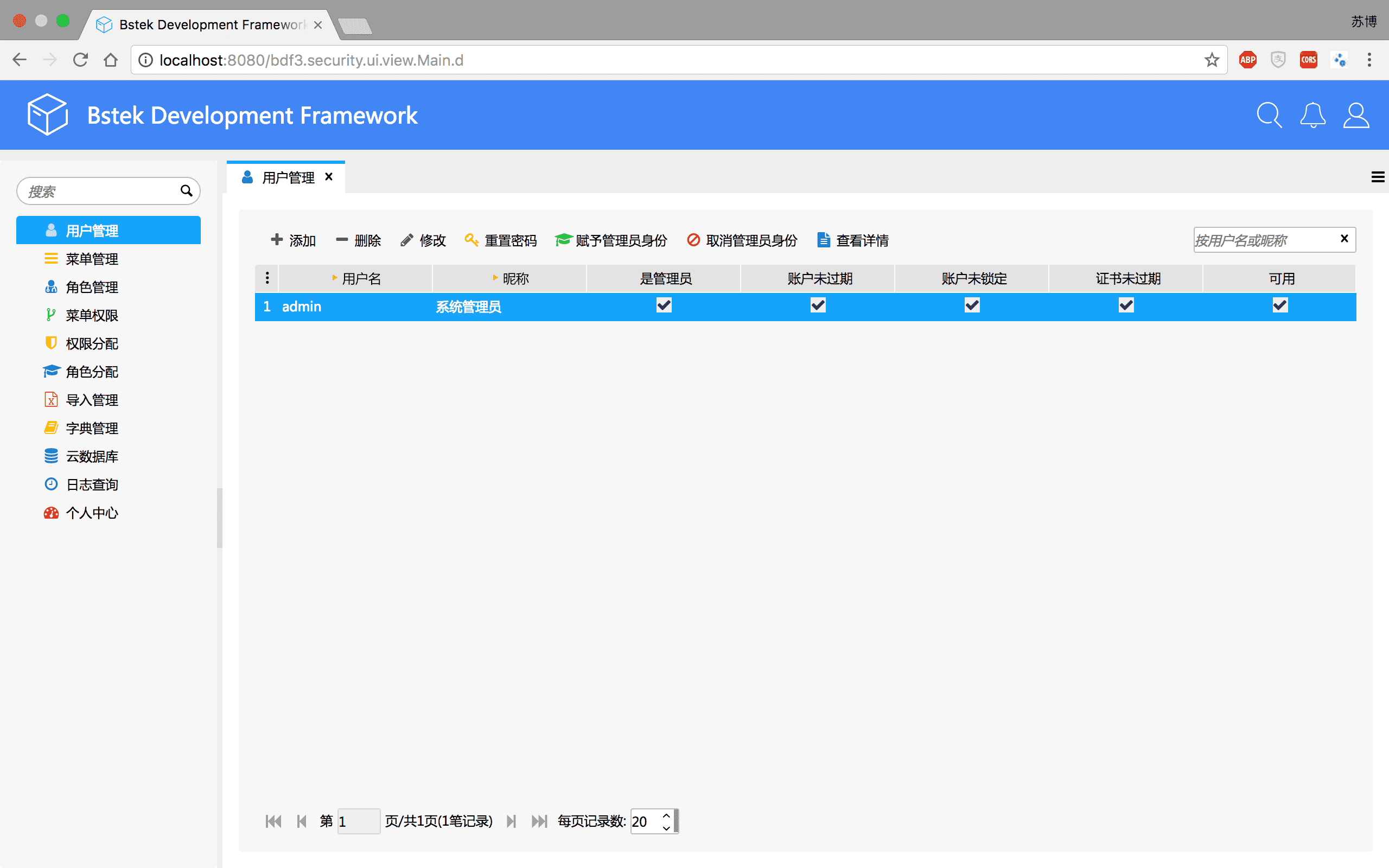Open 日志查询 in the sidebar
The height and width of the screenshot is (868, 1389).
point(92,484)
